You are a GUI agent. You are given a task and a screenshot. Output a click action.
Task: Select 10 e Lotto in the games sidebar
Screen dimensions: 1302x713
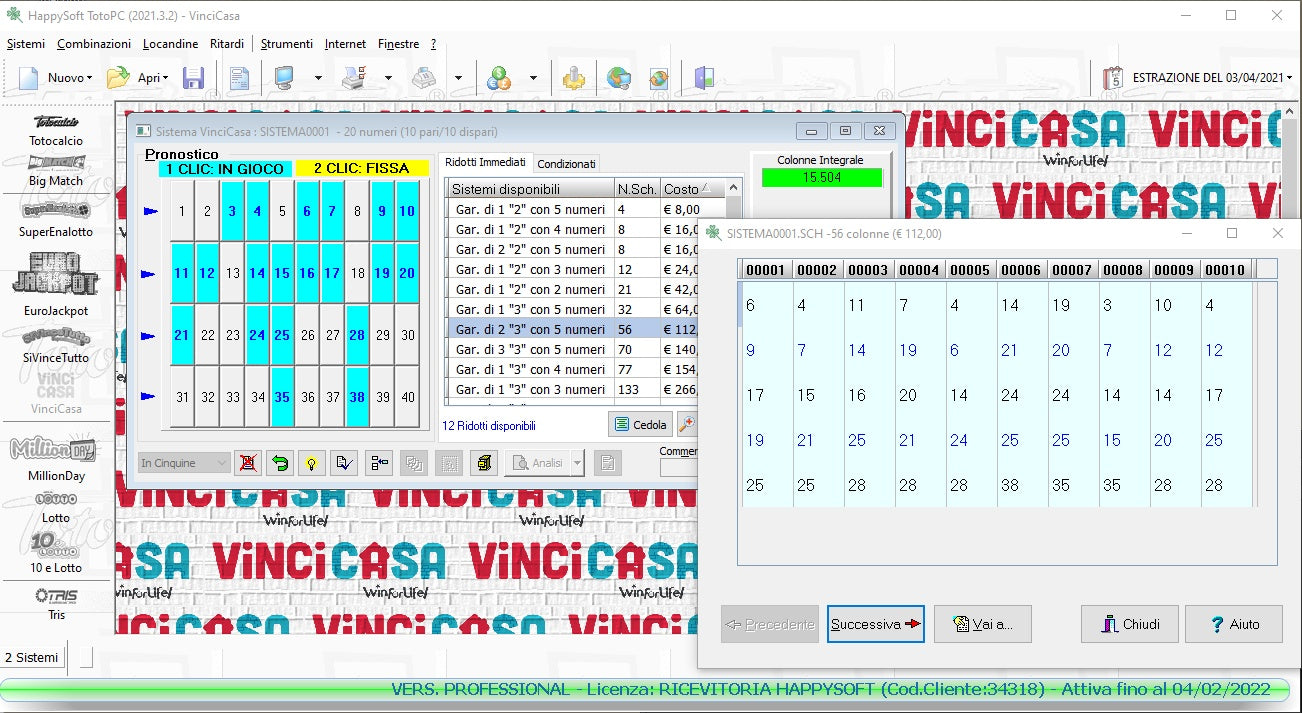click(56, 553)
